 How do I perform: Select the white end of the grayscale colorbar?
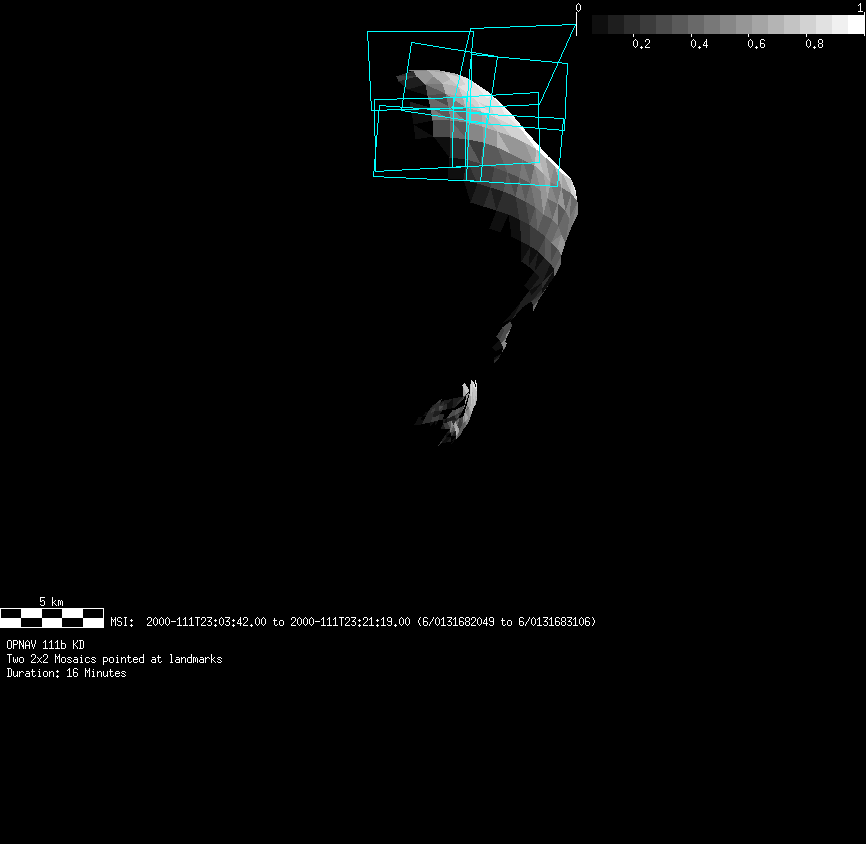tap(855, 25)
